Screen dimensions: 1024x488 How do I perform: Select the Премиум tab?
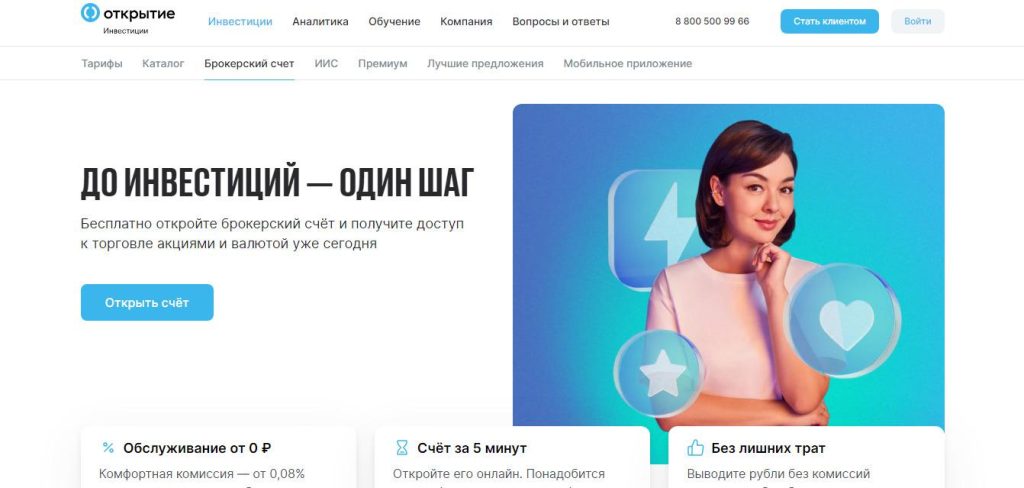(383, 63)
